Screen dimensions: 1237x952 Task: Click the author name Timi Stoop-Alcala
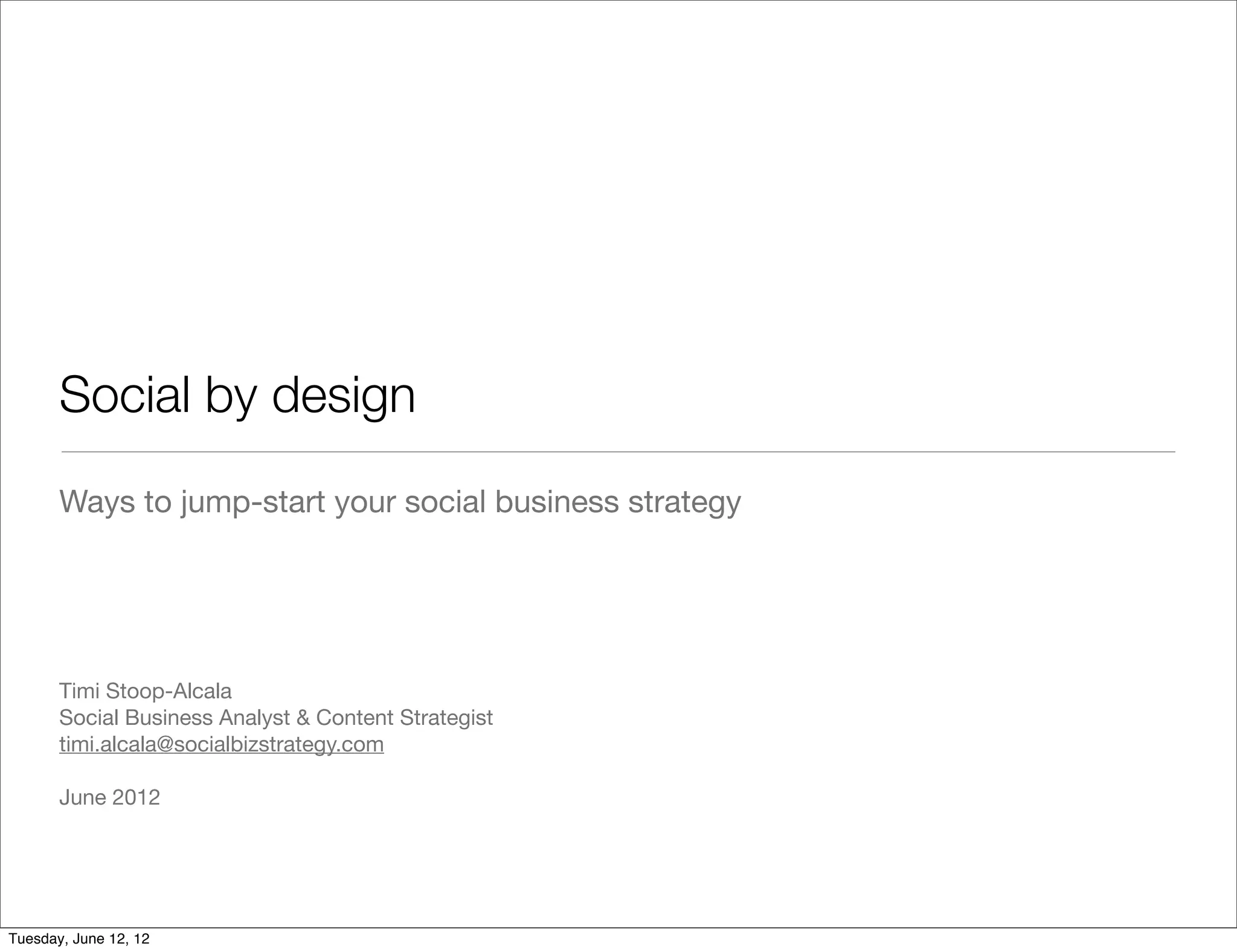coord(145,690)
